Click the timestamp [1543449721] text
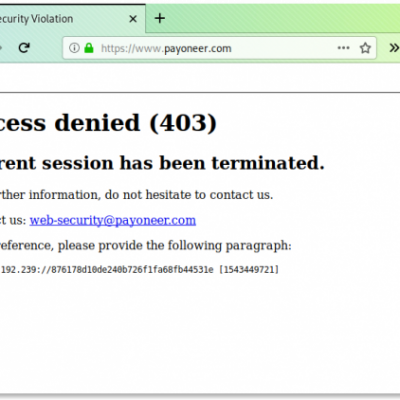Viewport: 400px width, 400px height. [x=249, y=269]
